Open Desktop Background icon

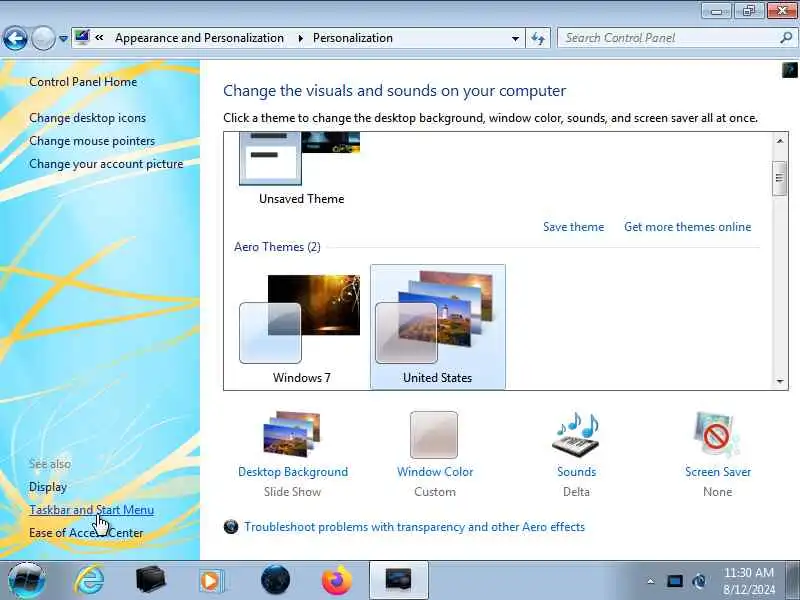(x=292, y=434)
